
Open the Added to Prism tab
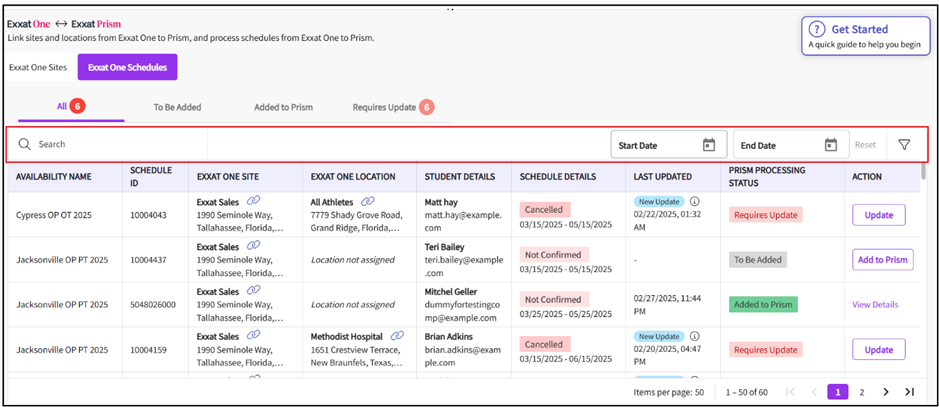[x=283, y=108]
